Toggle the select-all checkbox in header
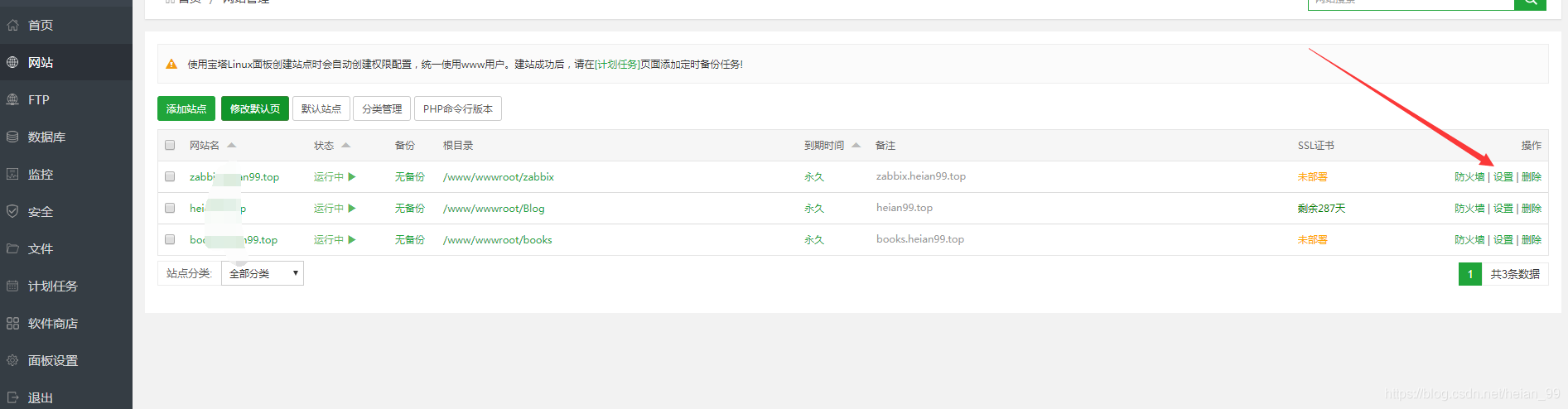The image size is (1568, 409). point(170,145)
